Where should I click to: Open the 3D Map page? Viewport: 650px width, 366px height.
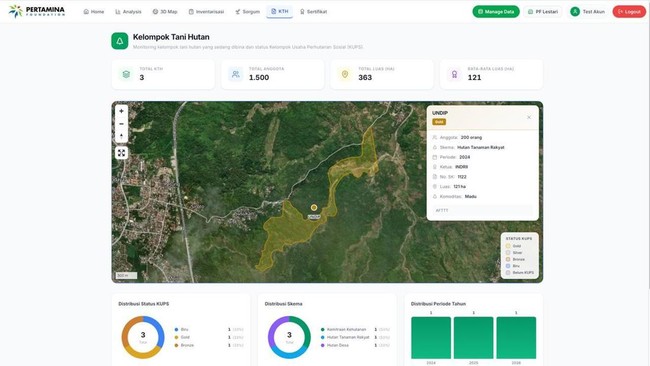[165, 12]
